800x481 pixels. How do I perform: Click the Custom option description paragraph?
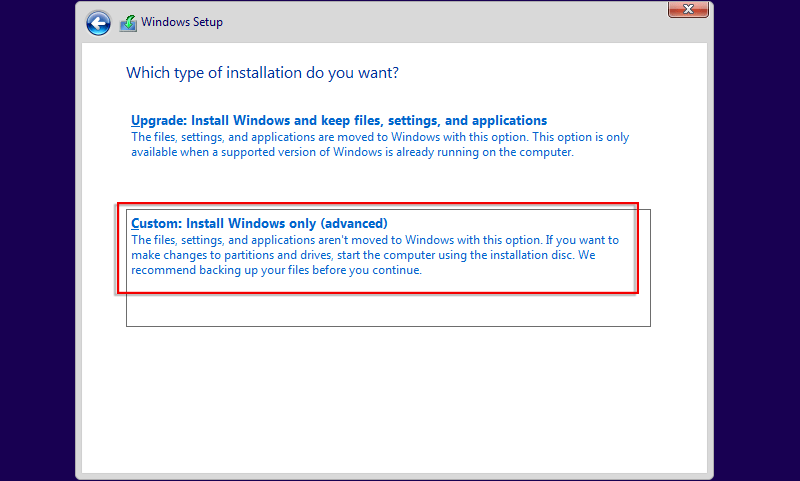point(375,255)
